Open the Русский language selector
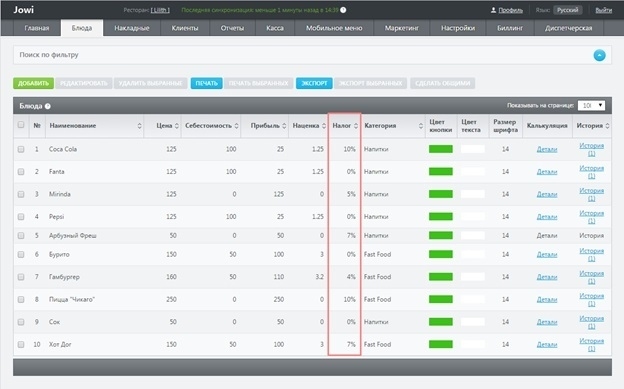Viewport: 624px width, 389px height. pyautogui.click(x=567, y=10)
